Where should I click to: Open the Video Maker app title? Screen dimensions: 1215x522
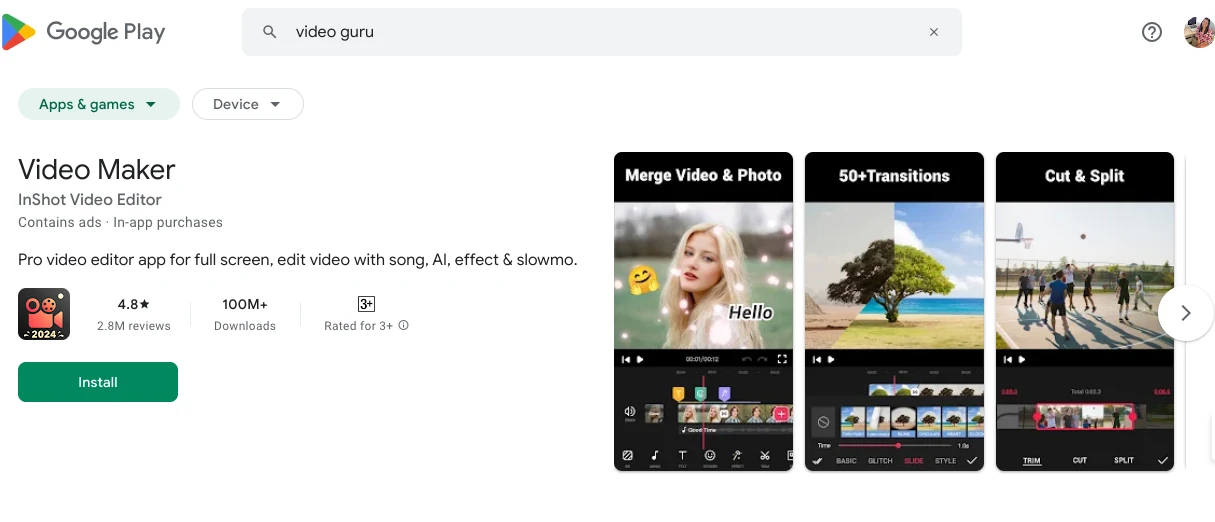(x=97, y=169)
